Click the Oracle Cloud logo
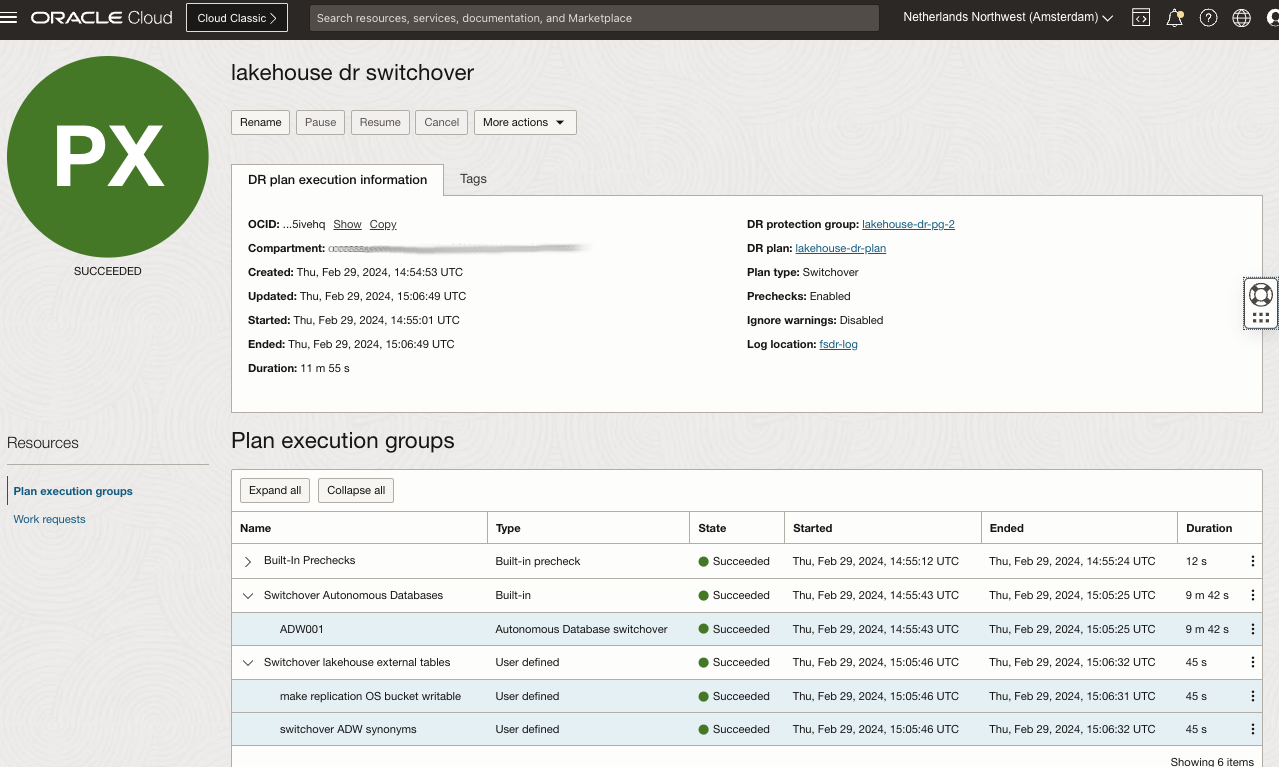 (x=102, y=18)
